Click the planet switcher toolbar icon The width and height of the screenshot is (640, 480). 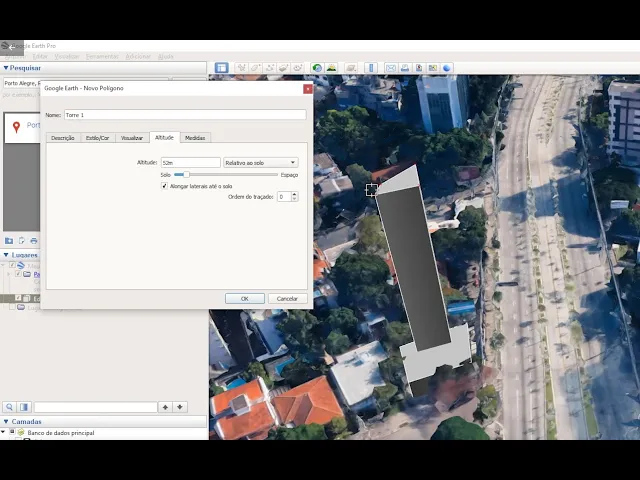(351, 68)
